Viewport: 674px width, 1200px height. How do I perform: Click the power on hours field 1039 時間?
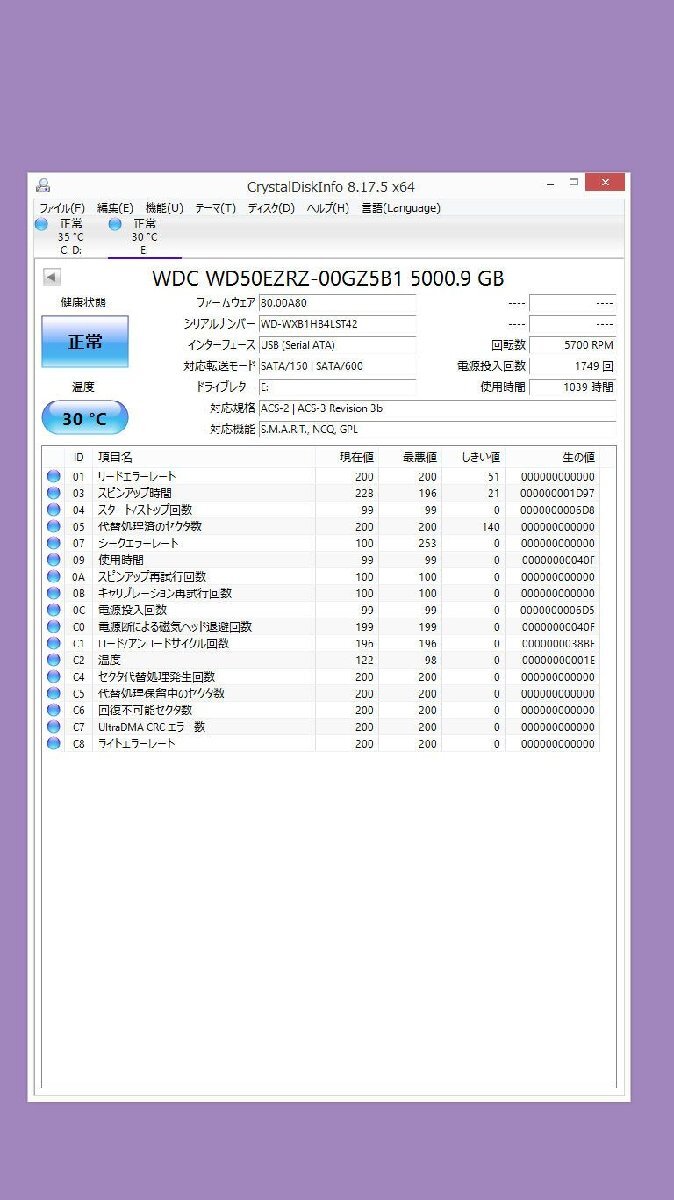coord(572,387)
